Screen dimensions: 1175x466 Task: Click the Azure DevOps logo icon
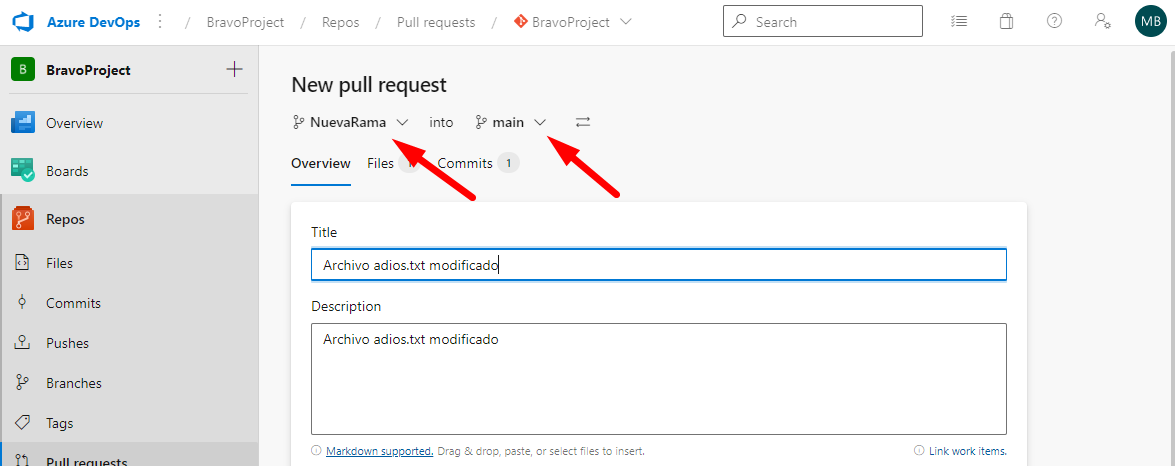point(23,22)
